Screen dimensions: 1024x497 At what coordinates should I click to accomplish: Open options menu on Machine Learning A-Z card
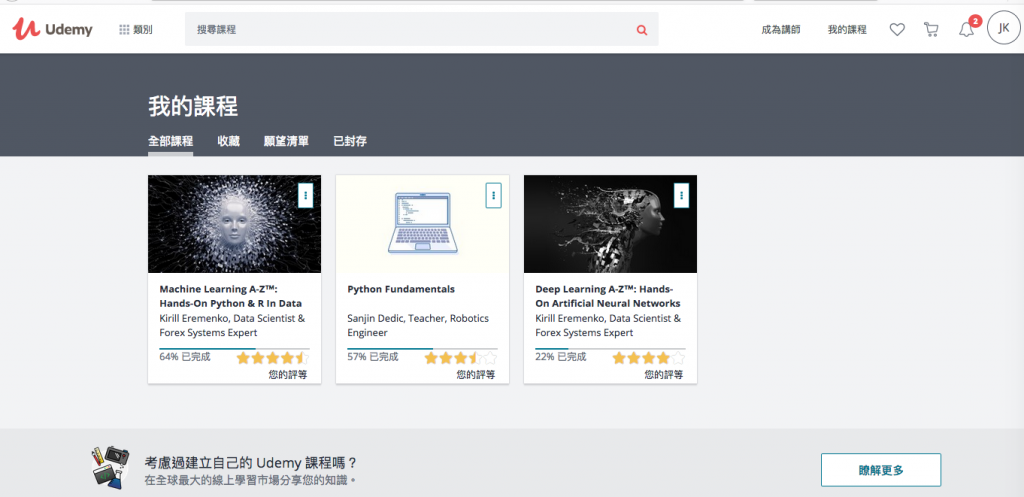306,195
